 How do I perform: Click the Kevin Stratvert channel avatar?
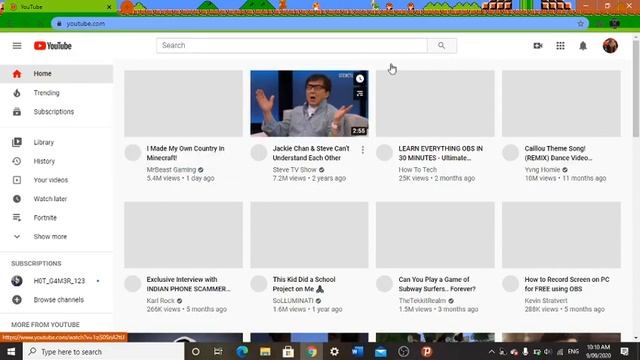coord(511,284)
